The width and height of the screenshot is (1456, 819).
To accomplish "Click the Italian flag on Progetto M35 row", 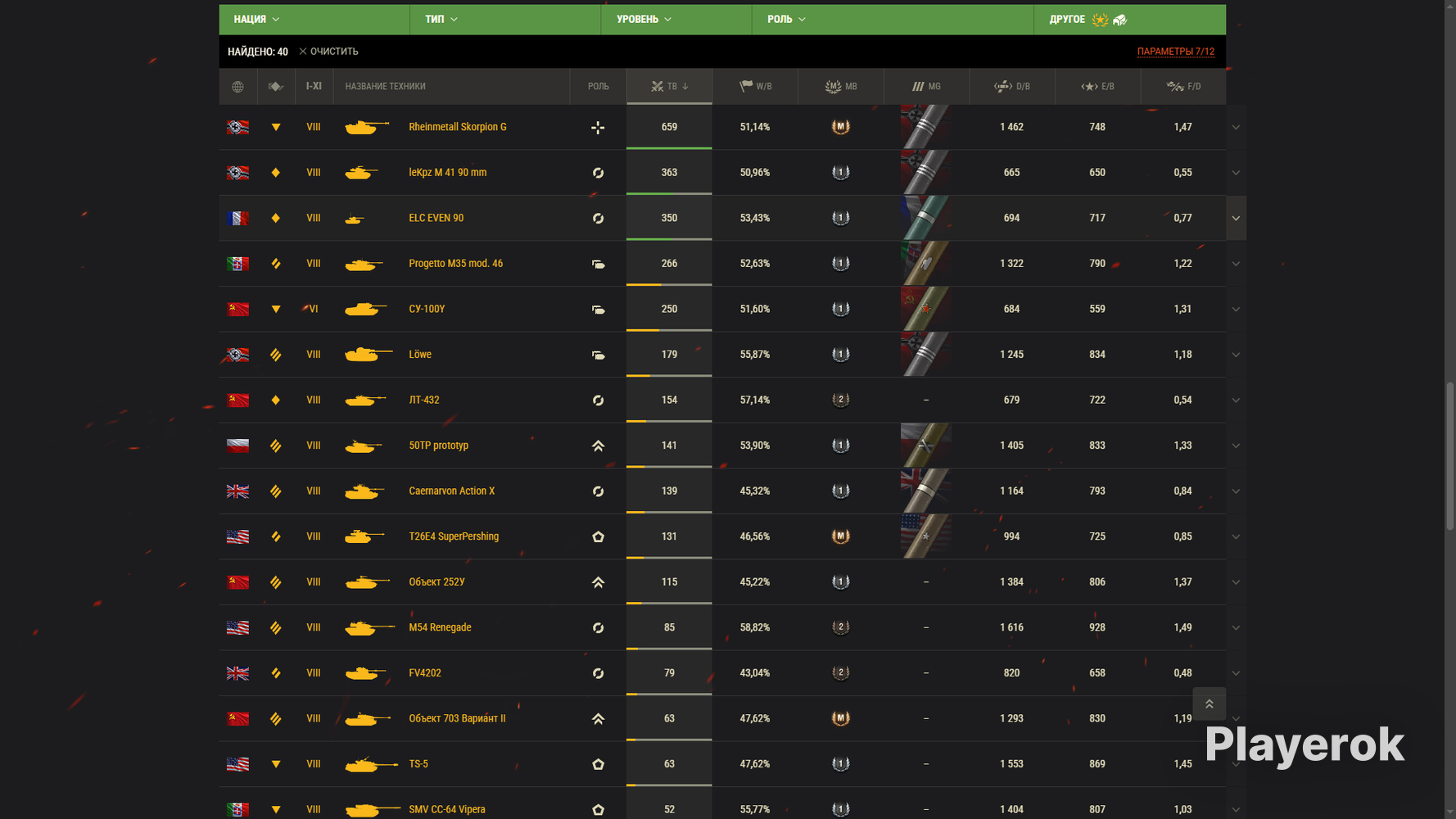I will coord(237,264).
